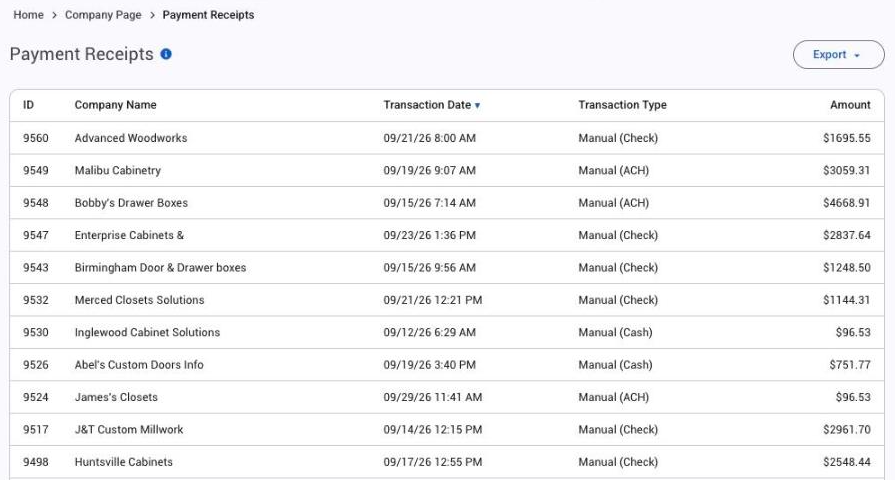Click receipt ID 9548
895x480 pixels.
tap(36, 203)
